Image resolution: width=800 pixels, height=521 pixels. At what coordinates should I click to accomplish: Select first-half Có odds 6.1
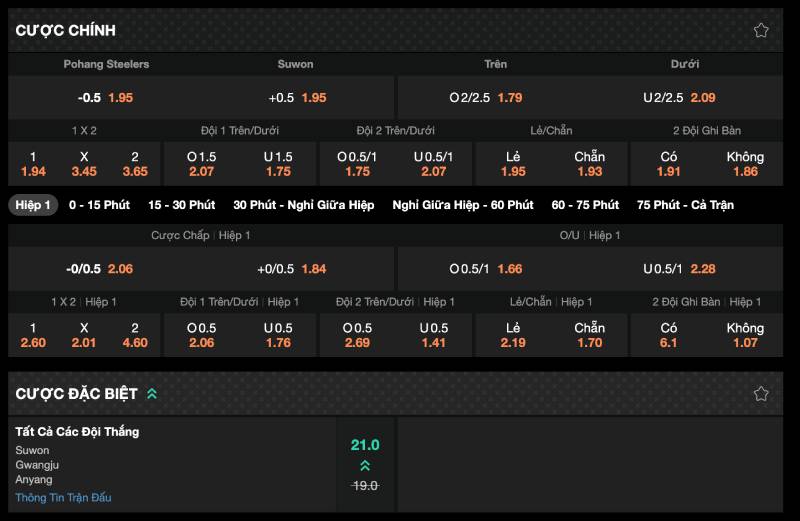tap(669, 335)
